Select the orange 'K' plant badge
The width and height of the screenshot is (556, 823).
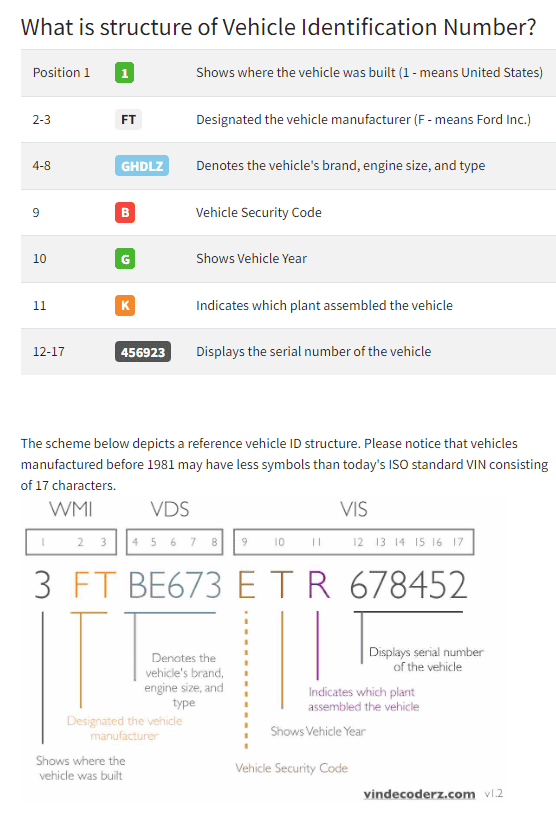click(x=125, y=305)
